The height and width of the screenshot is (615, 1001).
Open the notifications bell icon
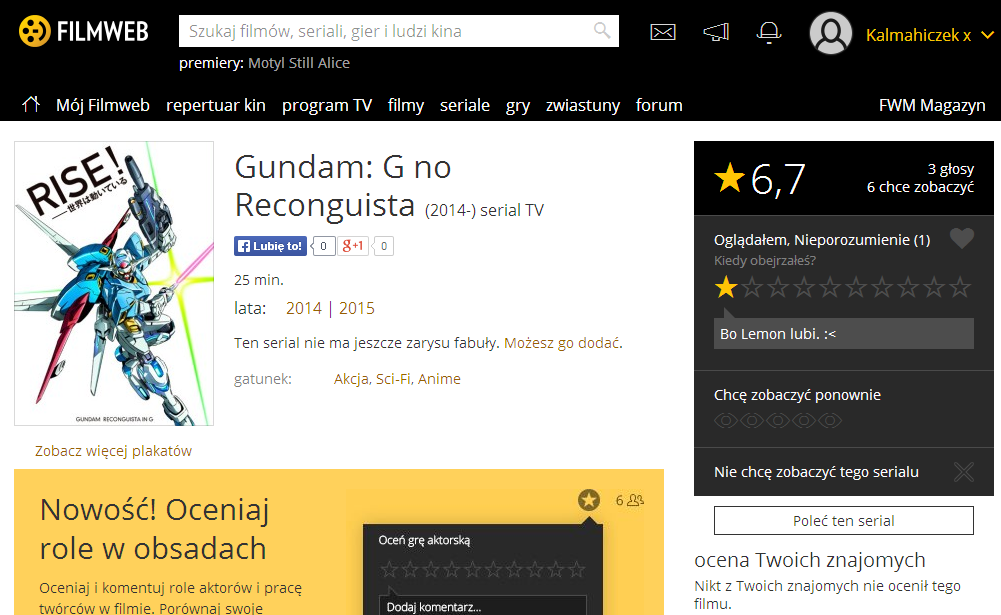point(769,32)
